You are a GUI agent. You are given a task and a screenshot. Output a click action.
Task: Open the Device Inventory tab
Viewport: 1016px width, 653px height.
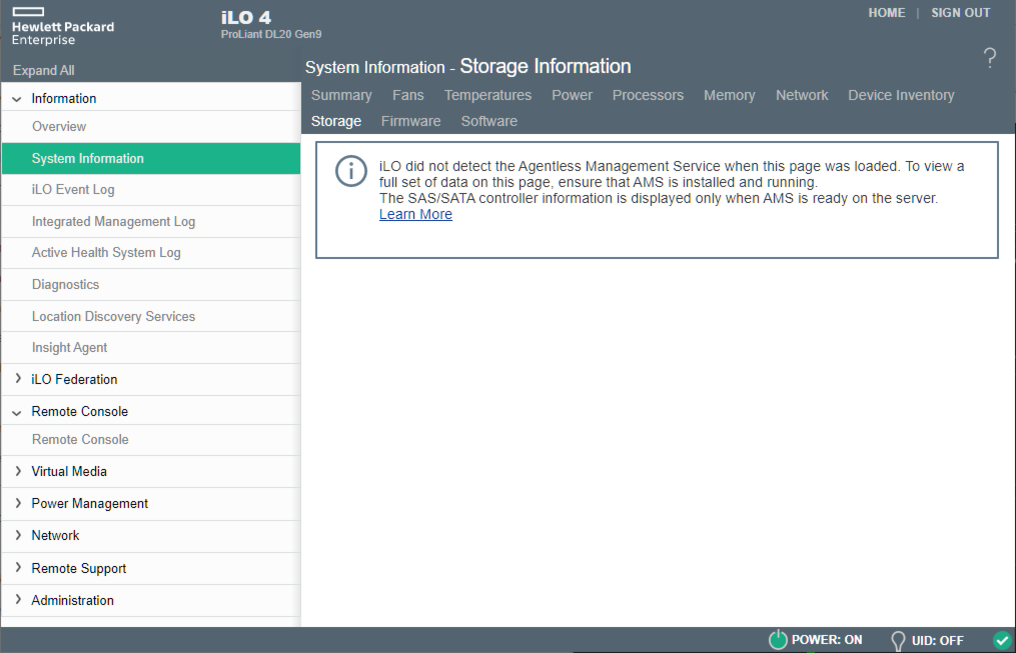tap(901, 95)
